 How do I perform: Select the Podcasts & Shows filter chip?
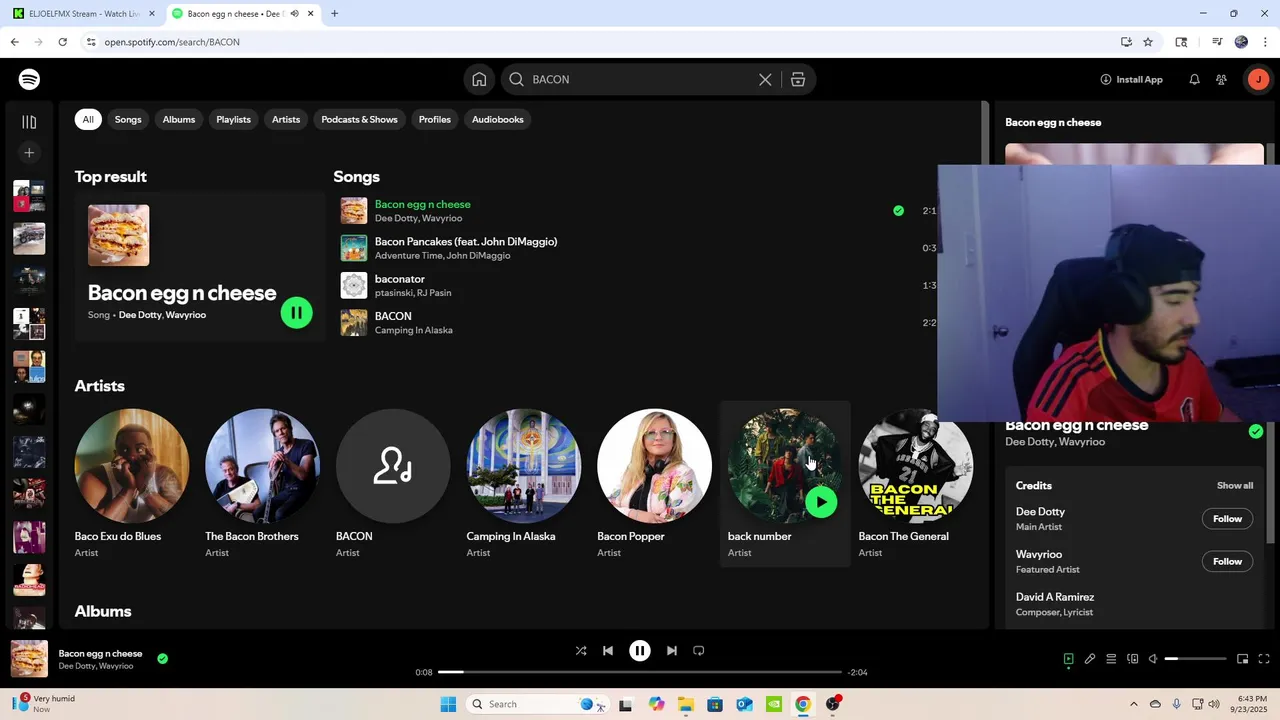click(359, 119)
